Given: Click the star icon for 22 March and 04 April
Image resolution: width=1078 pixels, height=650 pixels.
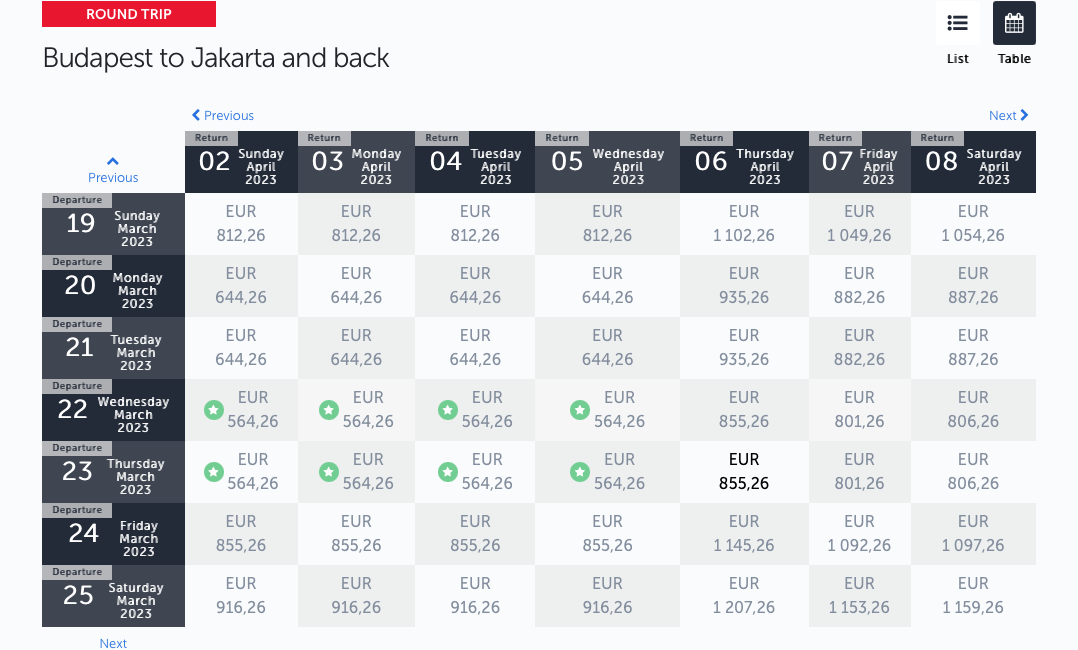Looking at the screenshot, I should 448,411.
